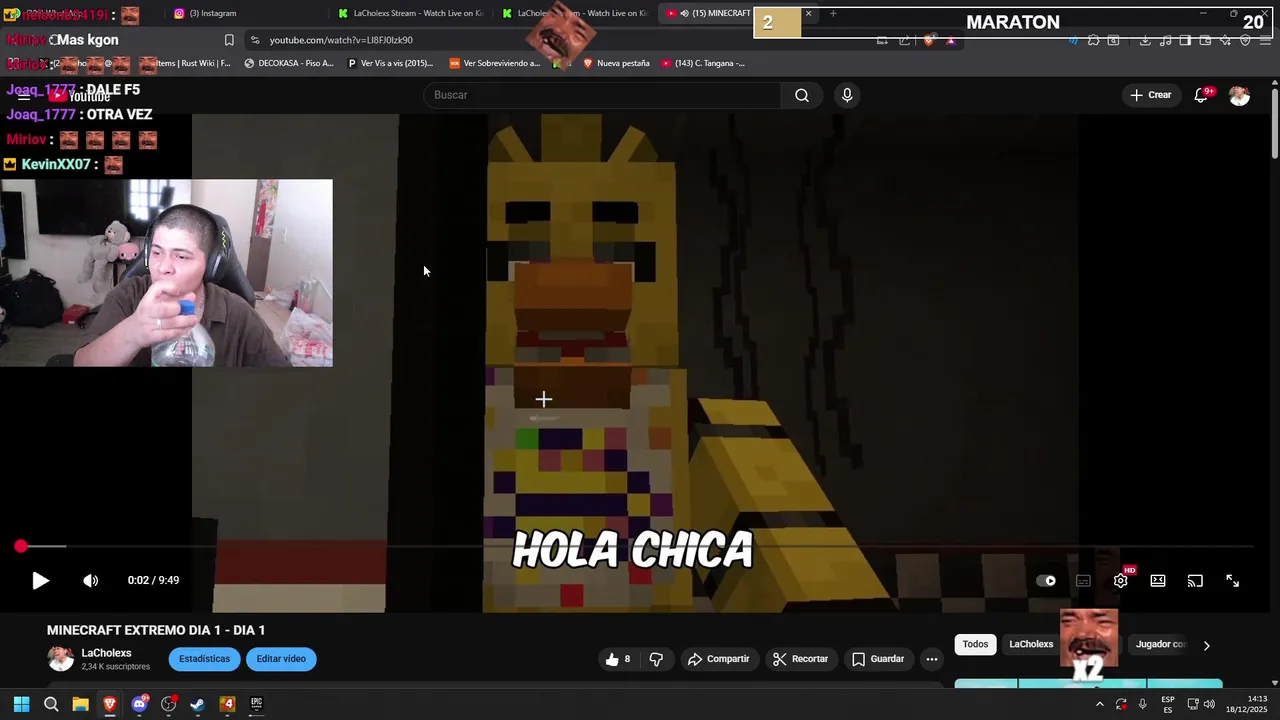Select the 'Todos' filter chip
The height and width of the screenshot is (720, 1280).
pyautogui.click(x=975, y=644)
